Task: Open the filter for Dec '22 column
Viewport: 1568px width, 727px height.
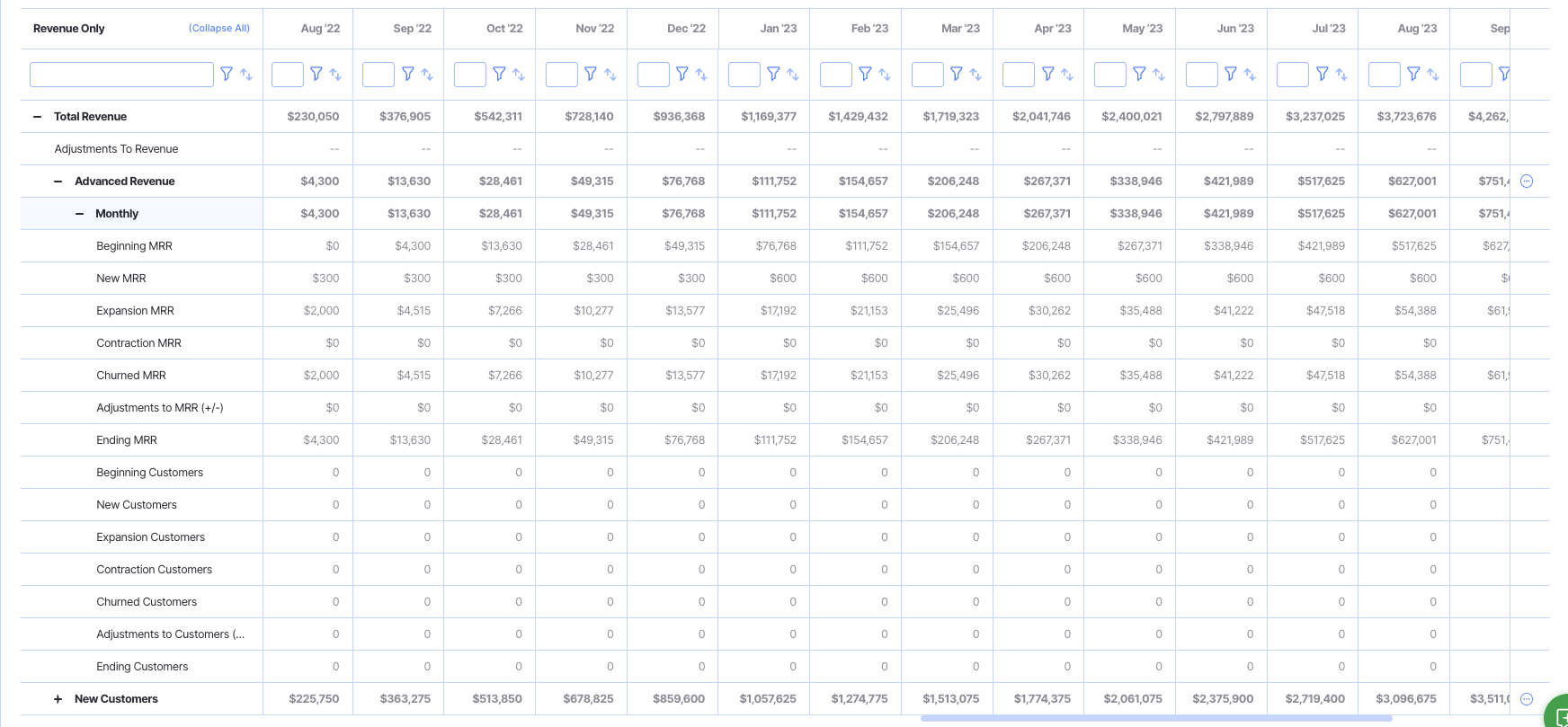Action: (x=682, y=75)
